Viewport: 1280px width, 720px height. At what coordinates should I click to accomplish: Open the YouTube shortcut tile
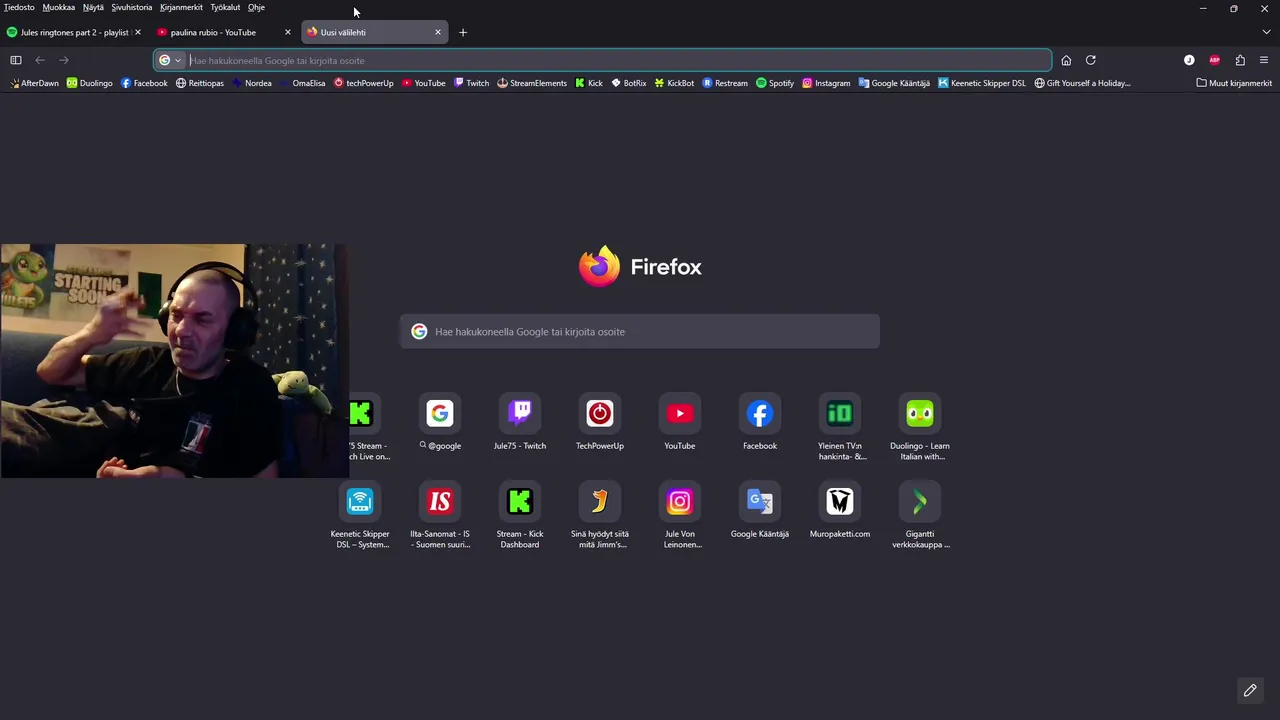(x=680, y=421)
